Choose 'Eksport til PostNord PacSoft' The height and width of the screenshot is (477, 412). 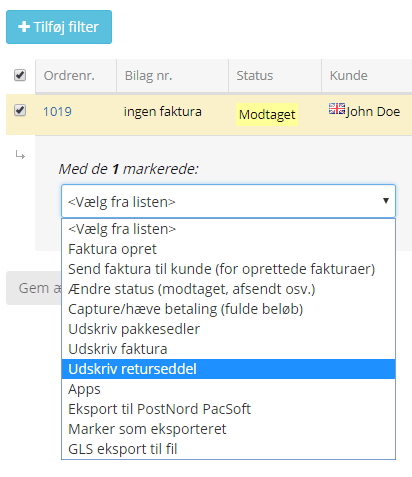tap(228, 409)
